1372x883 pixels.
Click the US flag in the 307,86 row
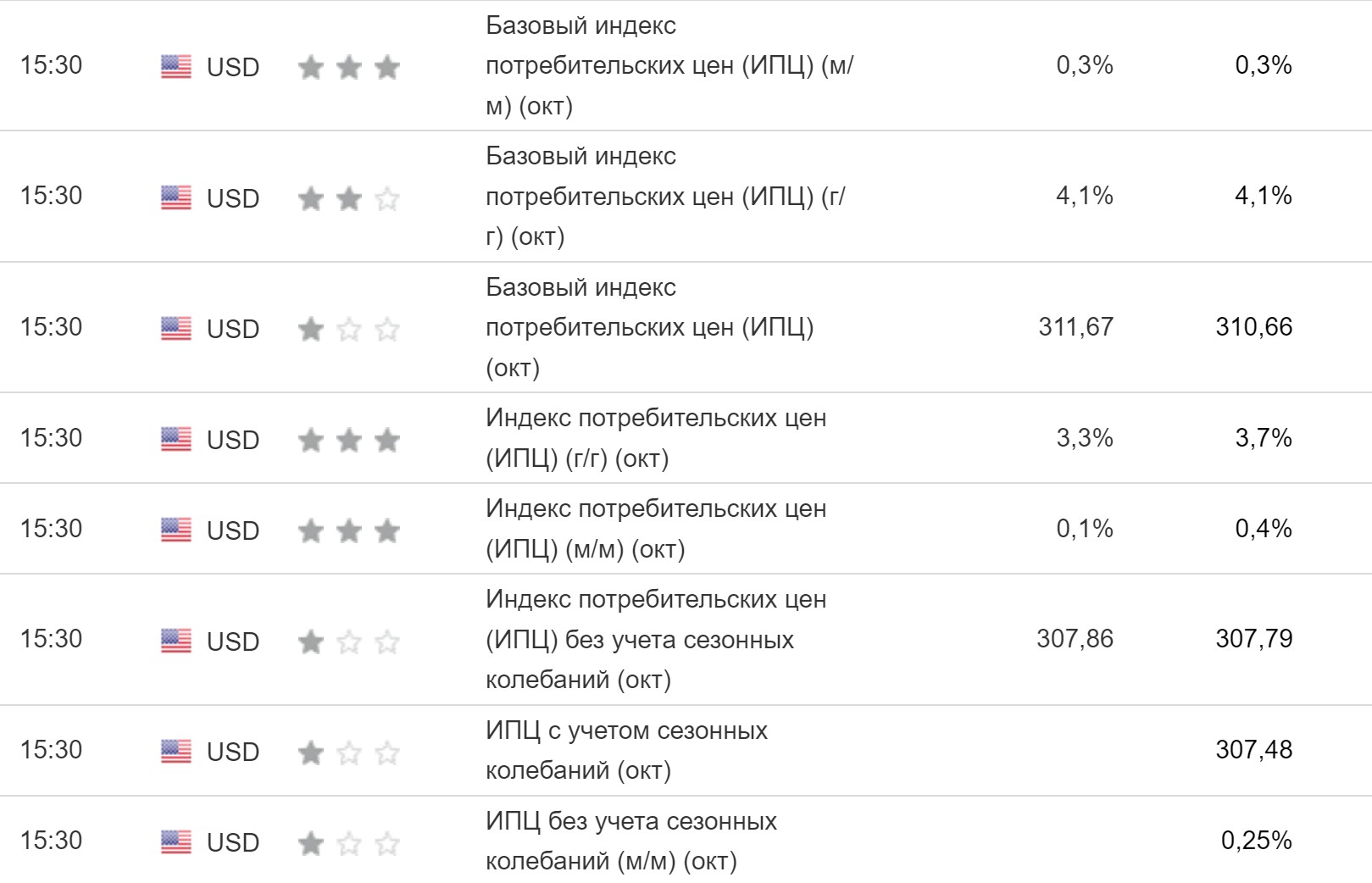175,641
